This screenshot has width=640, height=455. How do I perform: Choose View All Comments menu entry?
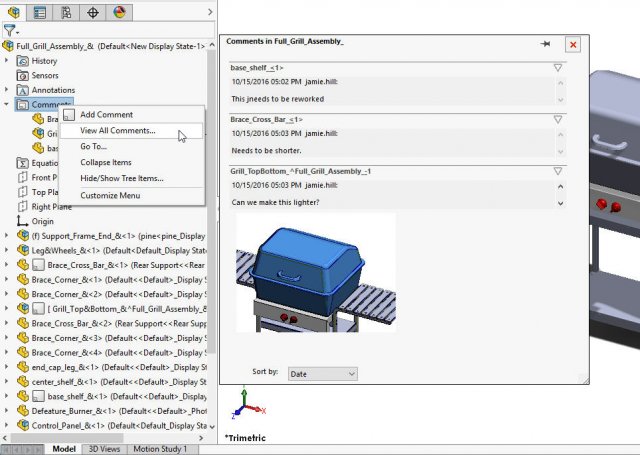[x=131, y=131]
